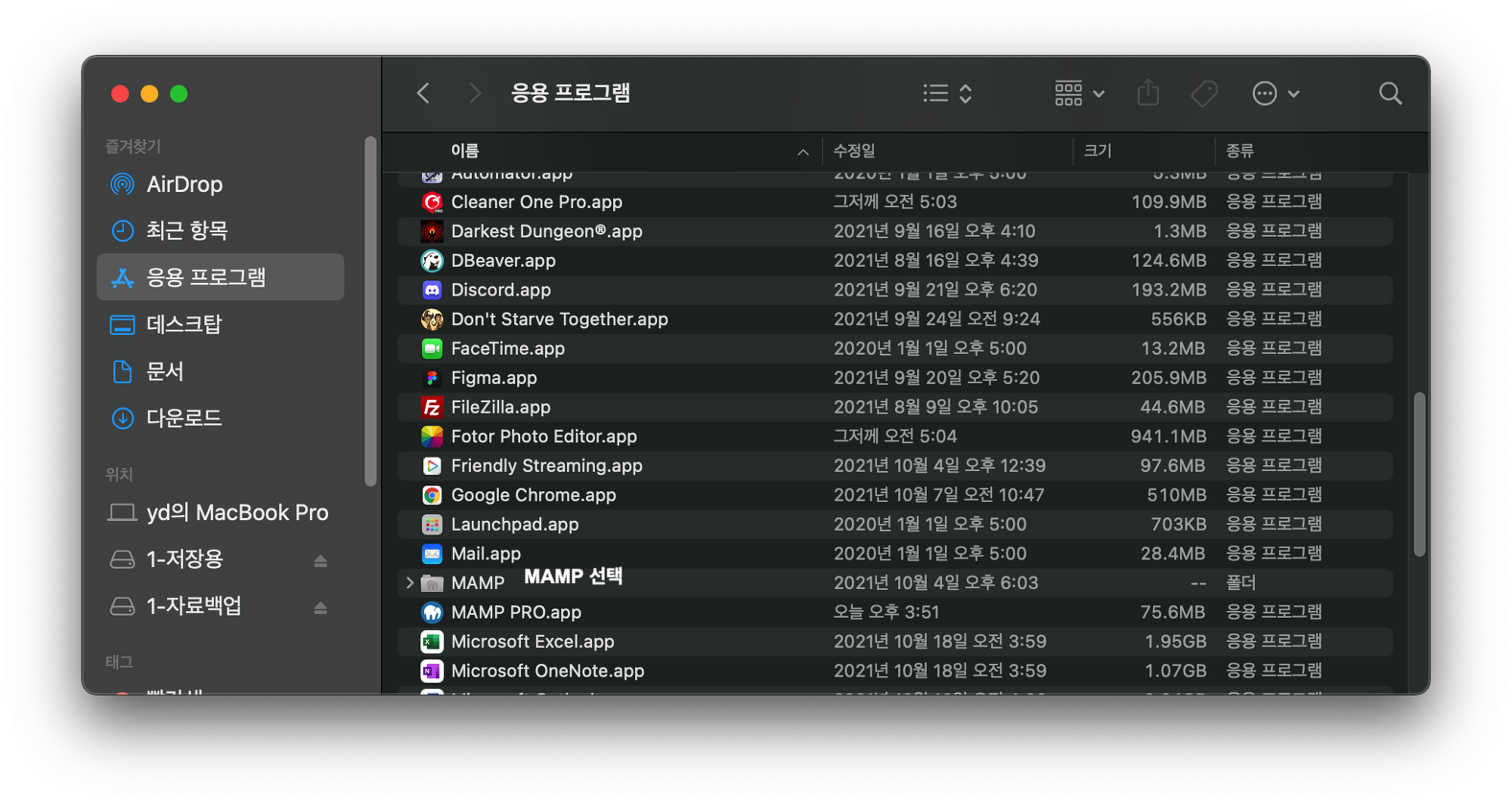Open the more actions ellipsis menu
Image resolution: width=1512 pixels, height=803 pixels.
[x=1275, y=94]
